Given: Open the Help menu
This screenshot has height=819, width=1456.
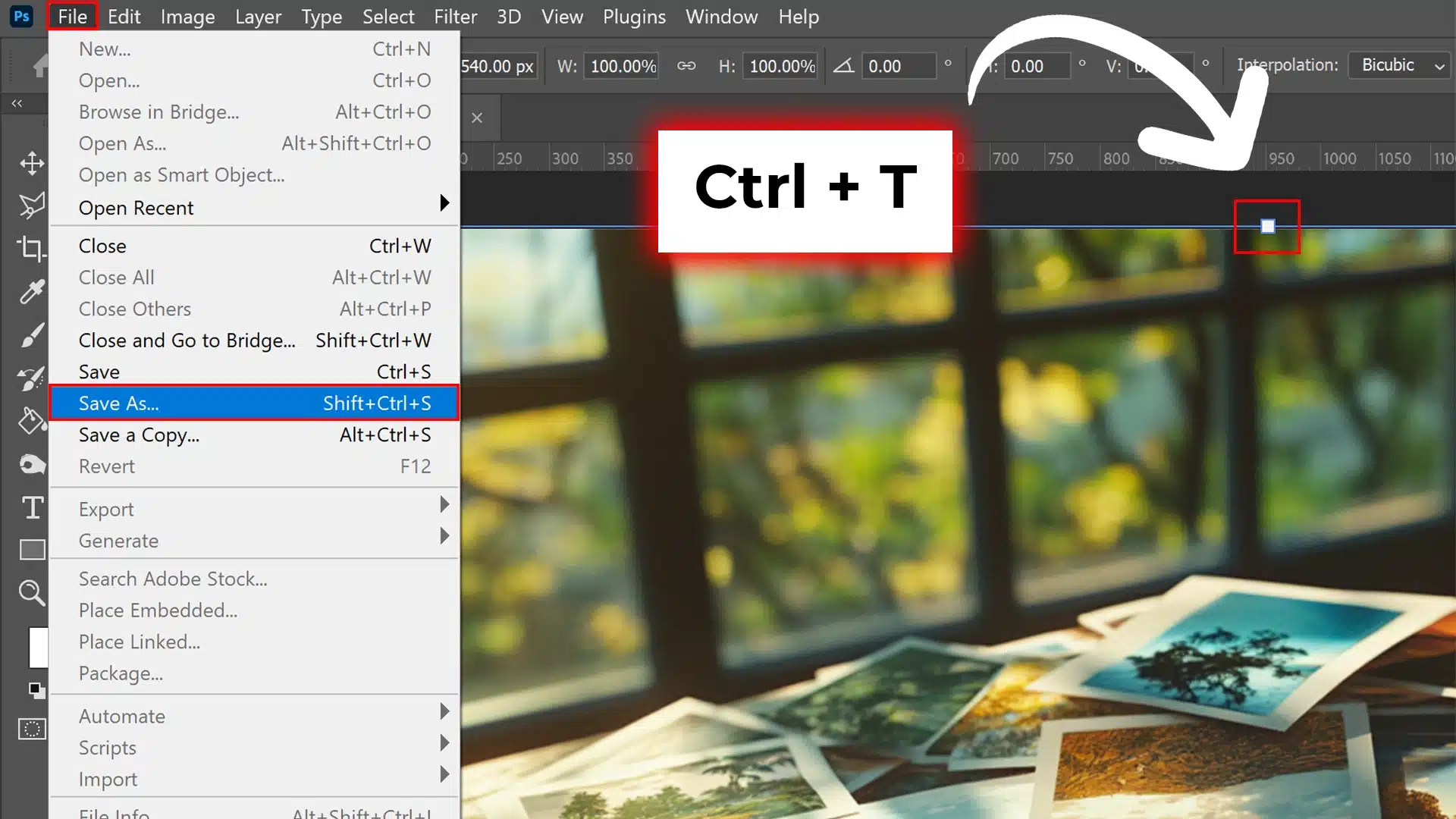Looking at the screenshot, I should (799, 16).
